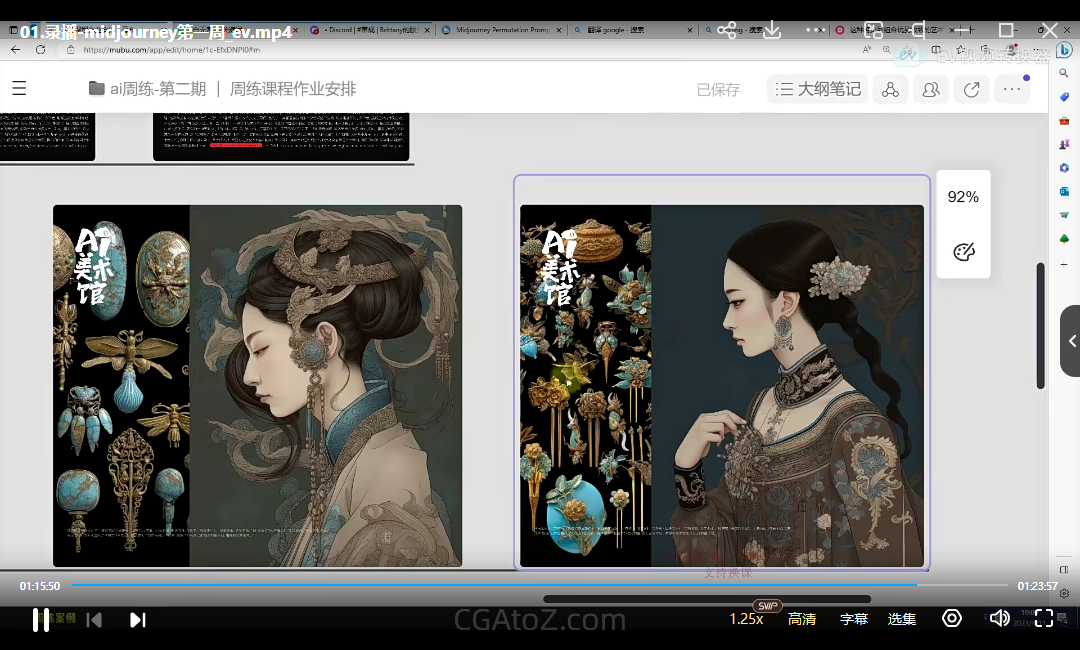Toggle fullscreen mode in the player
The width and height of the screenshot is (1080, 650).
[1044, 618]
